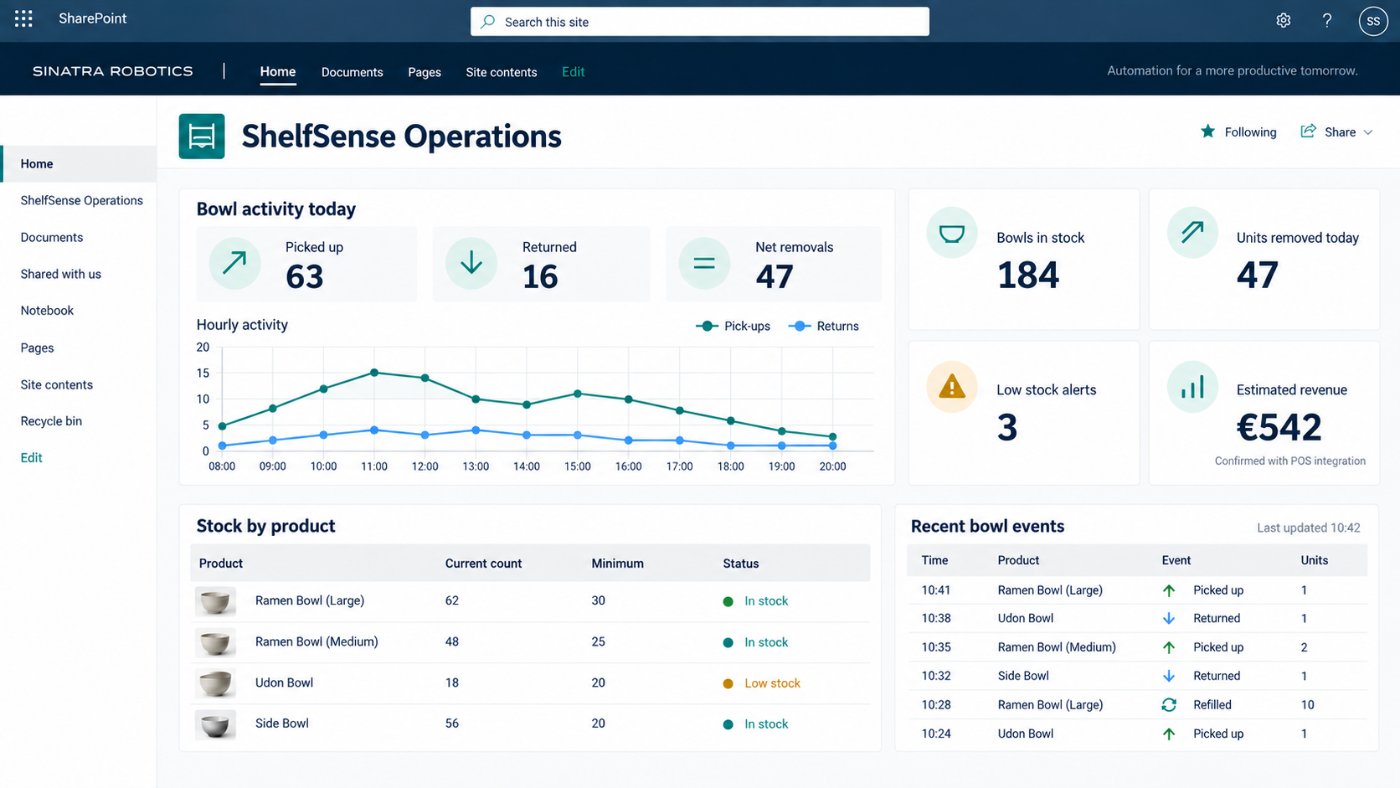
Task: Open the settings gear icon
Action: [x=1283, y=20]
